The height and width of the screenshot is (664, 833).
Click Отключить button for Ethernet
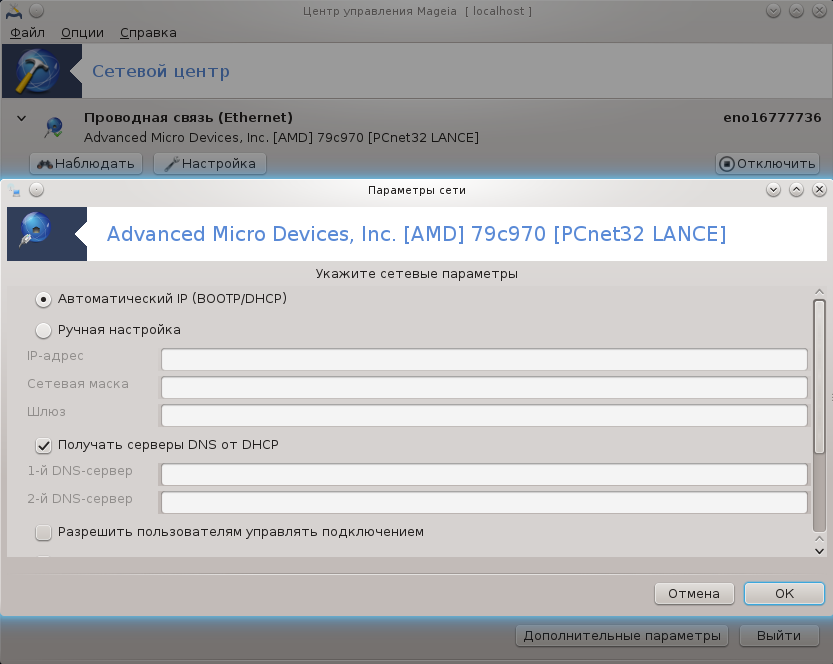click(x=768, y=164)
